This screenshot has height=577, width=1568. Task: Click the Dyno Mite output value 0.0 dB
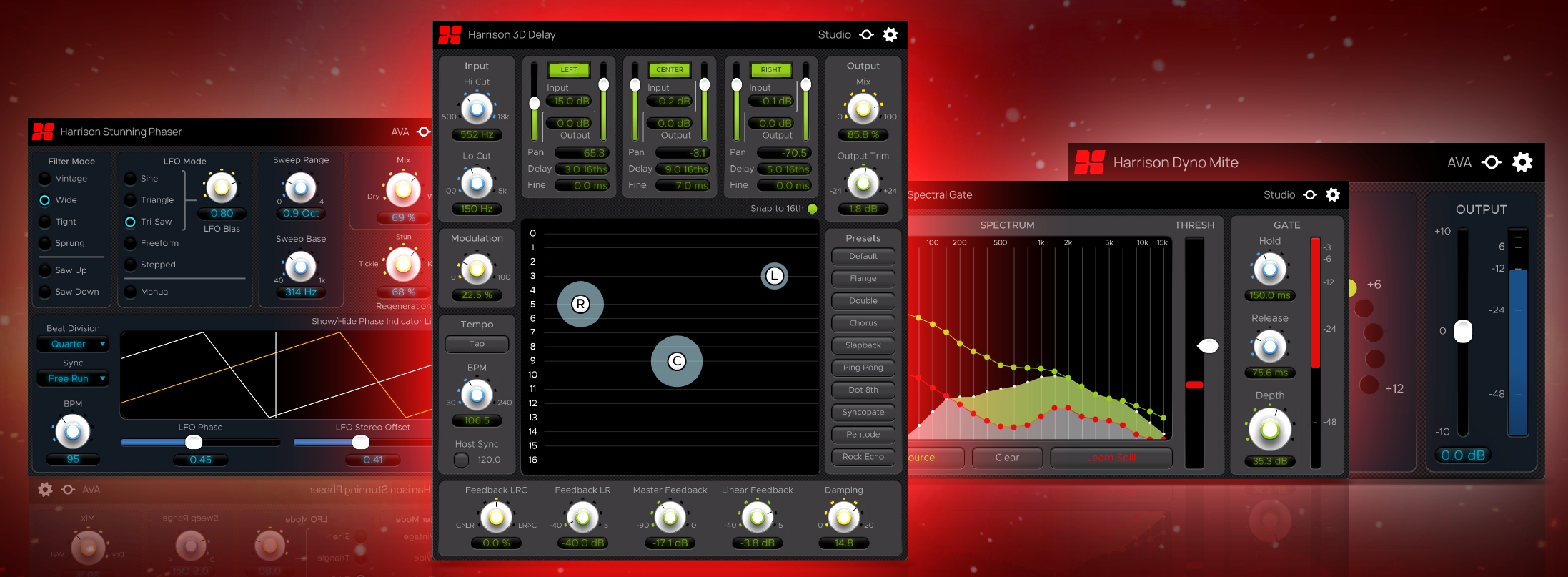point(1463,455)
